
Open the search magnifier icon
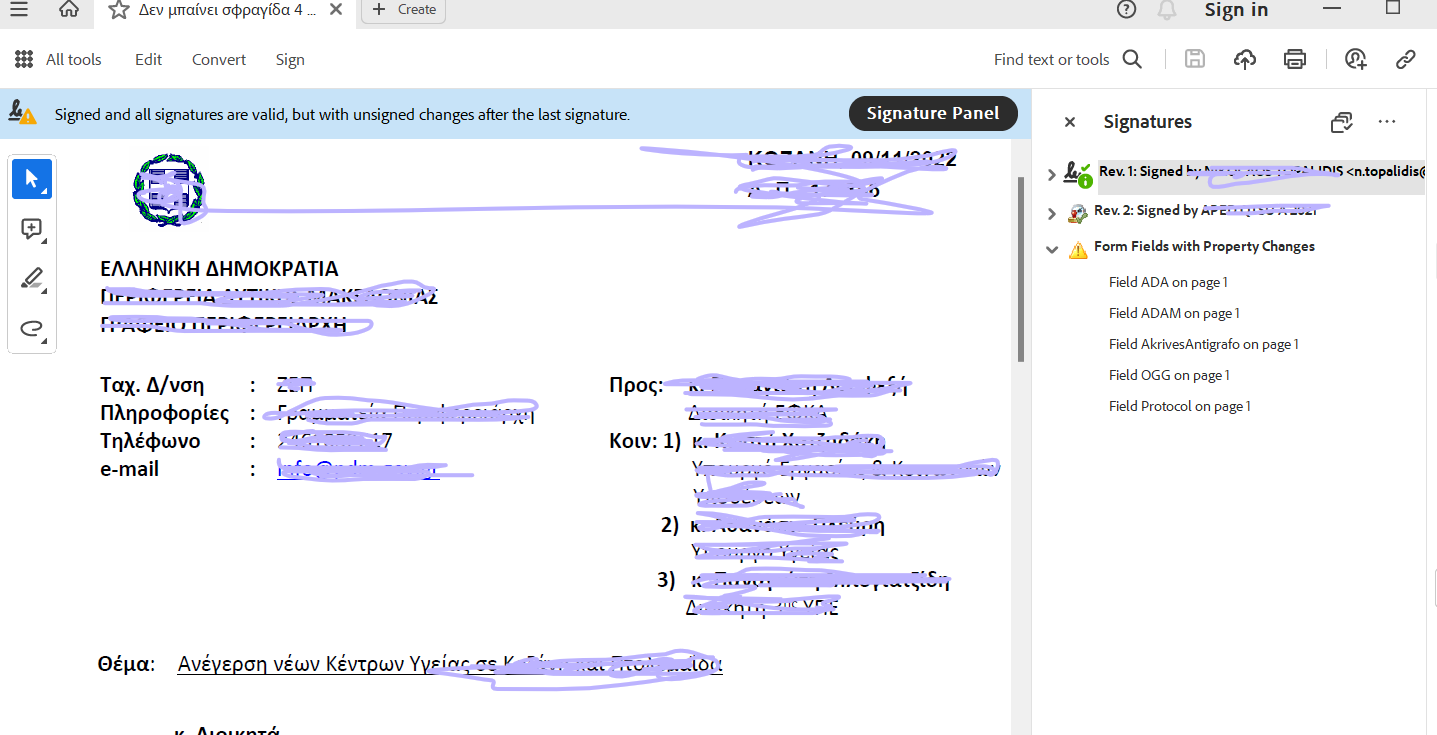(x=1132, y=60)
